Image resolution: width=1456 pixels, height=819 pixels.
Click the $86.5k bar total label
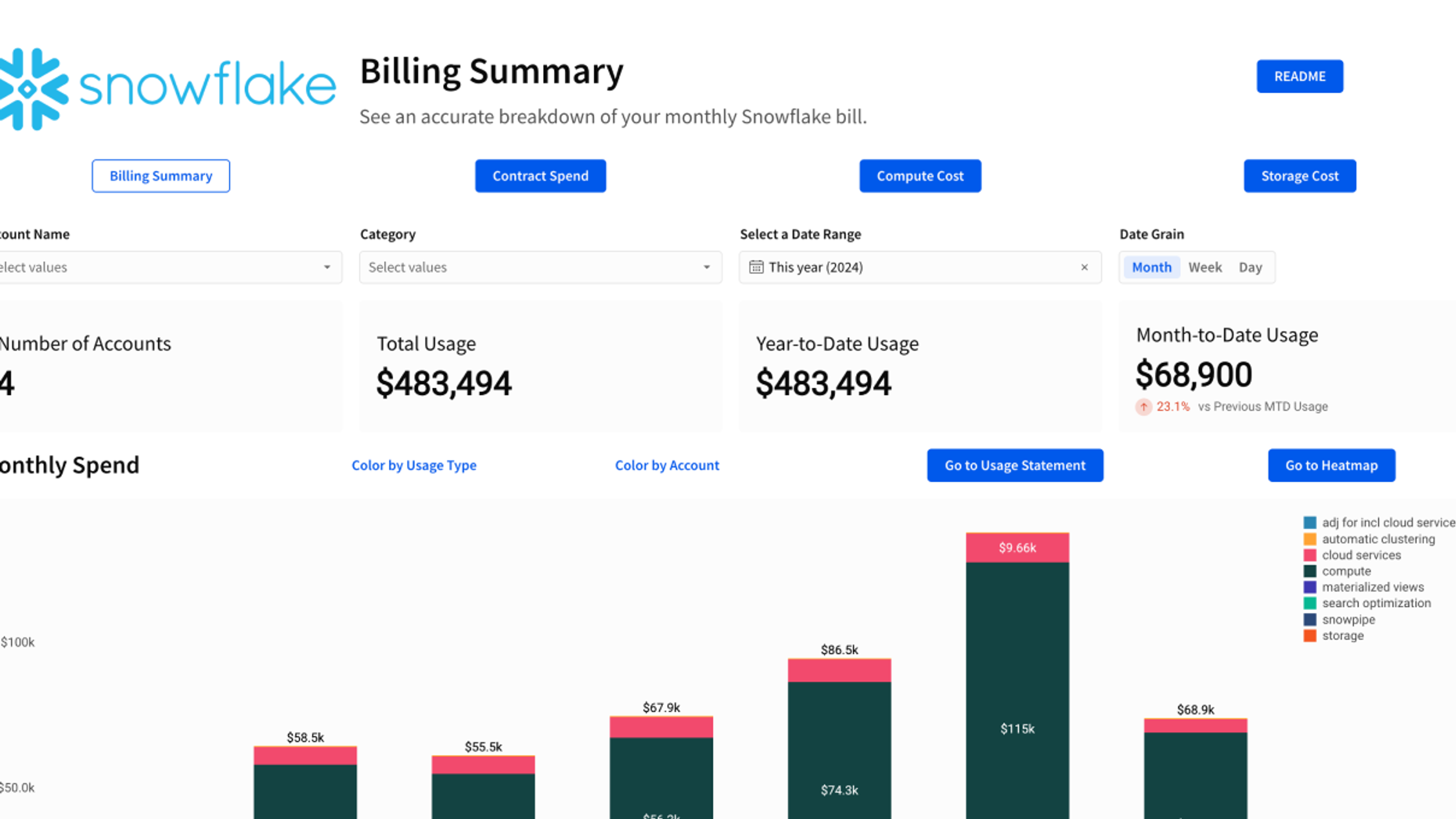(839, 650)
